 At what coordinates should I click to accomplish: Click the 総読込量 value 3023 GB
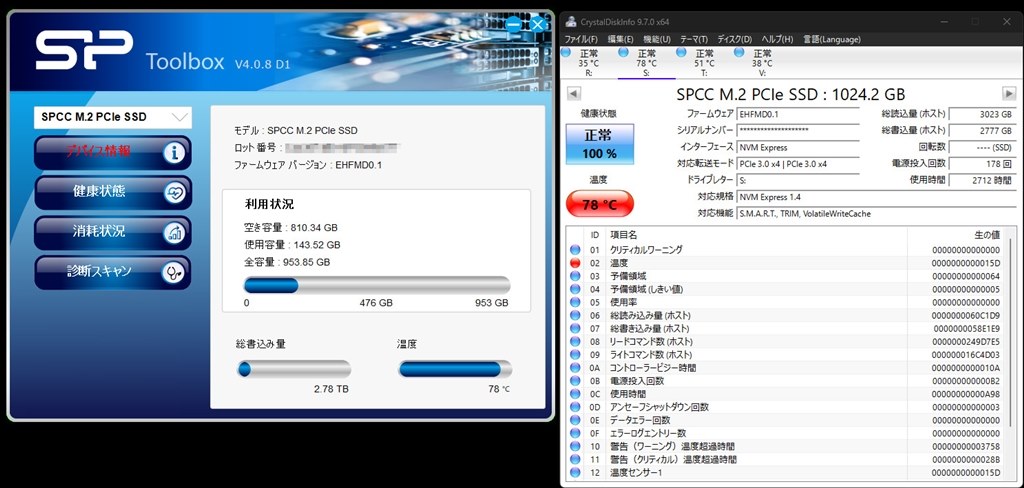(x=982, y=114)
